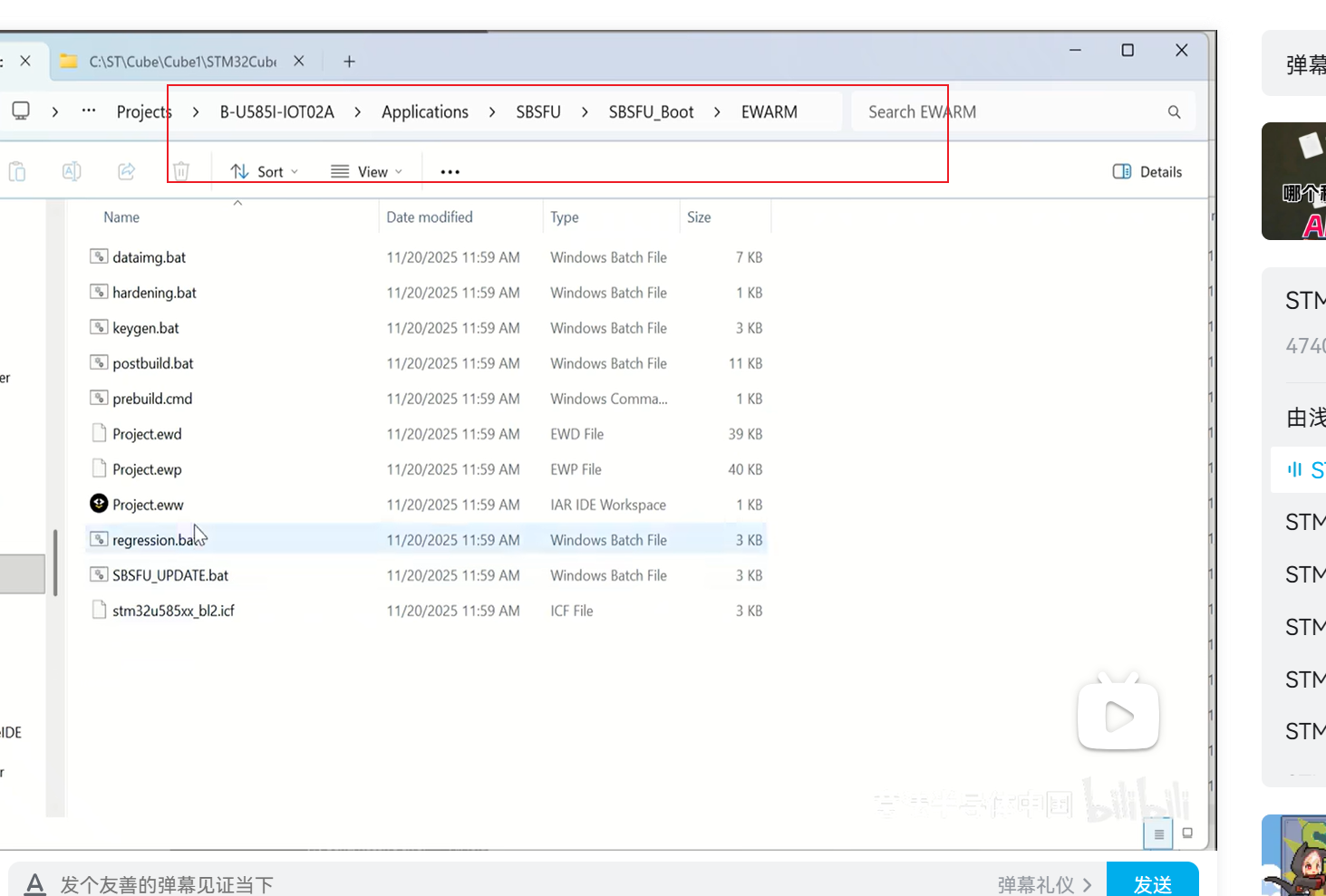Click the IAR icon of Project.eww
This screenshot has width=1326, height=896.
(x=99, y=504)
